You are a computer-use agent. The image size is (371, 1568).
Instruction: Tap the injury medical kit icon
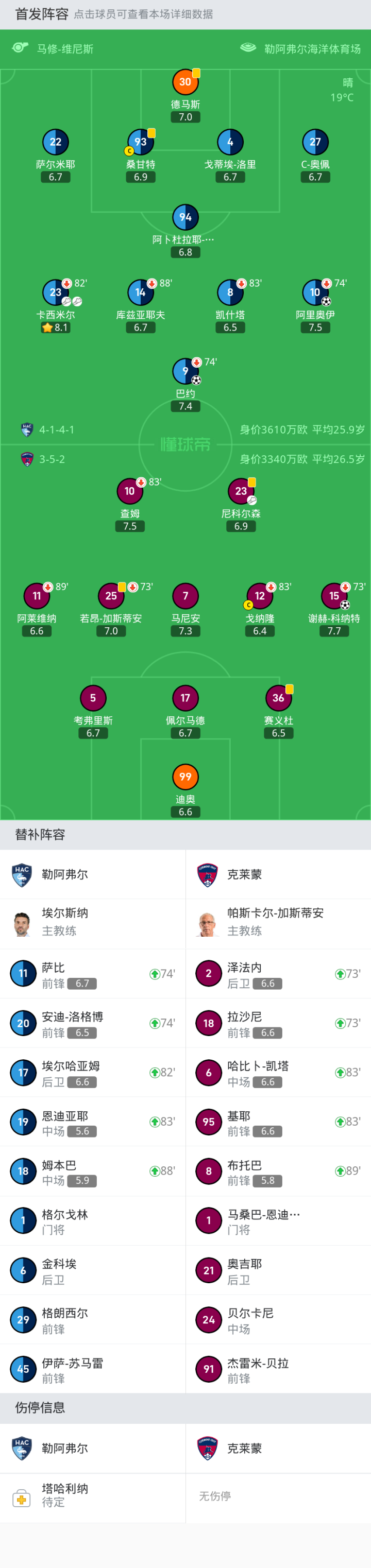click(21, 1496)
